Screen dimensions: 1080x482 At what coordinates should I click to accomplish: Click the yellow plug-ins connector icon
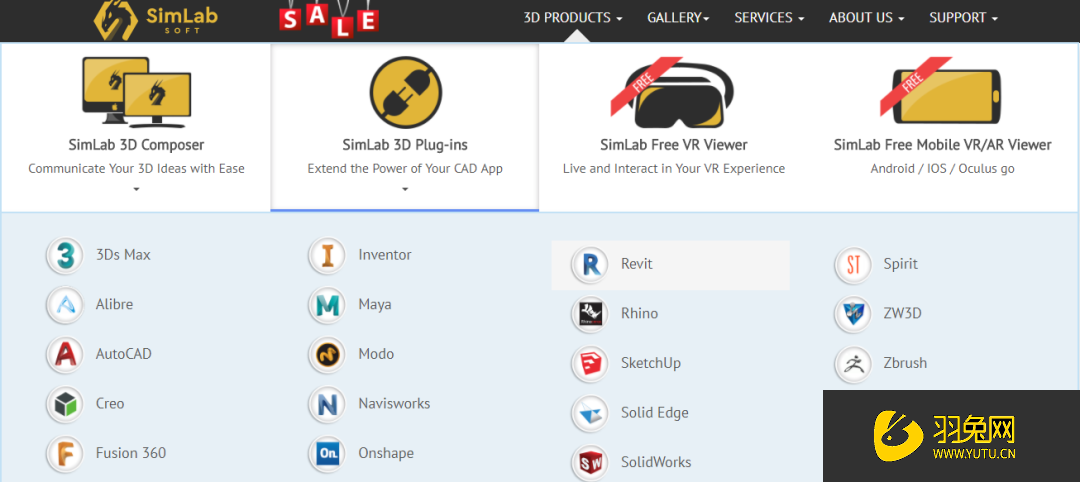(405, 92)
